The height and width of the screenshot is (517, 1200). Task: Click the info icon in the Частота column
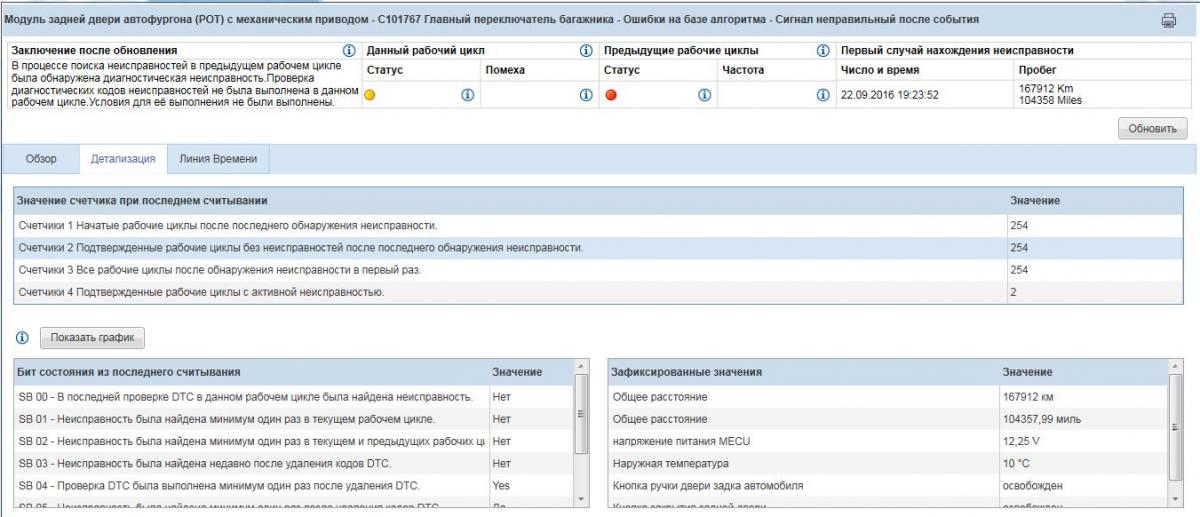tap(823, 95)
